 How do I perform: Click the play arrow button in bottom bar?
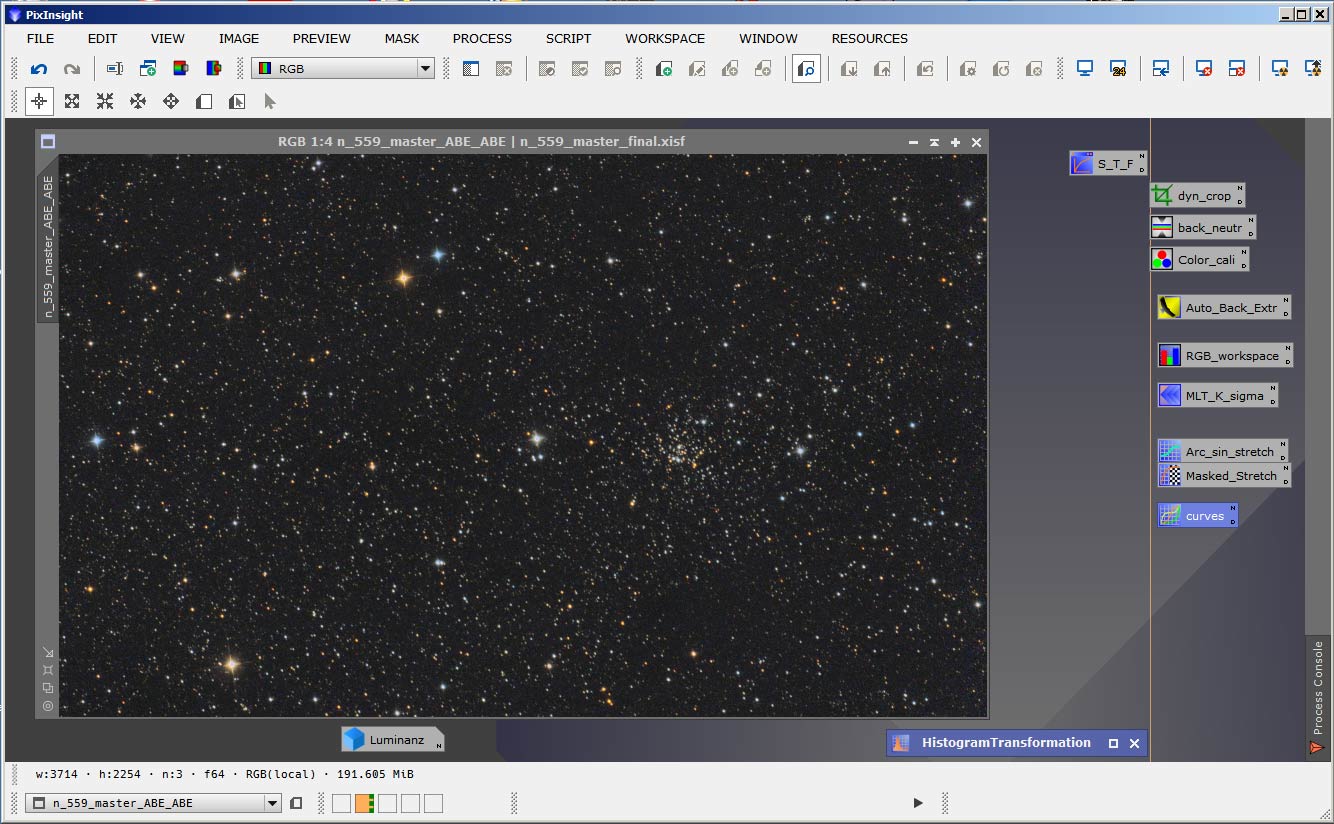click(918, 803)
